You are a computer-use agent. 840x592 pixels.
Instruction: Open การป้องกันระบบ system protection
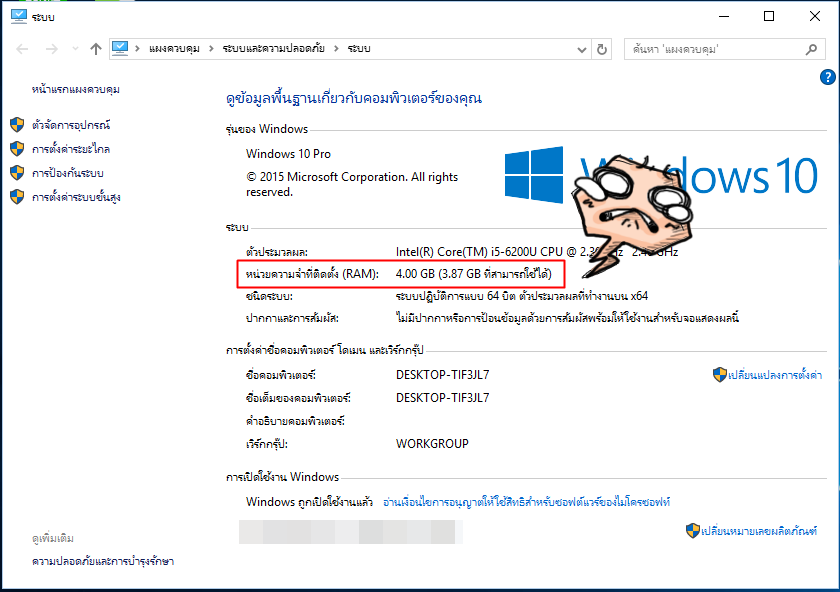tap(68, 173)
